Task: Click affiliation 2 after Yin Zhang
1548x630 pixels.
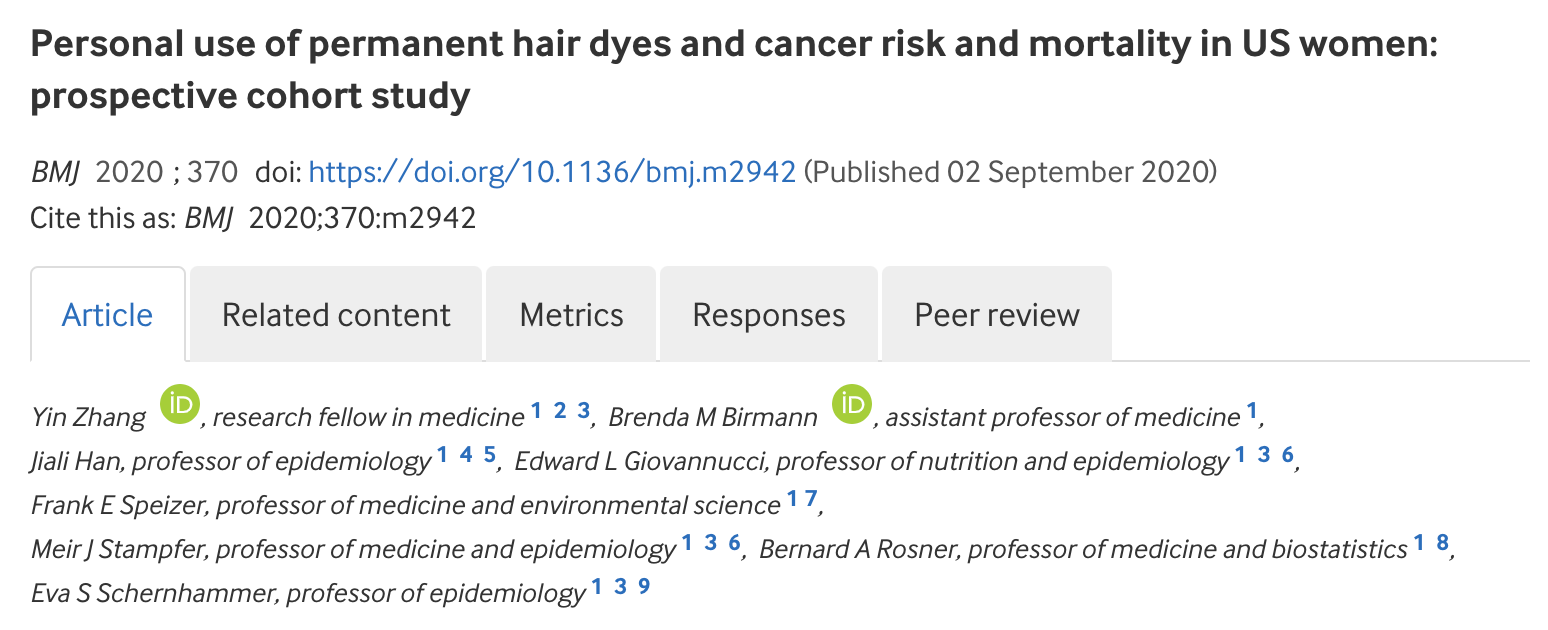Action: tap(560, 410)
